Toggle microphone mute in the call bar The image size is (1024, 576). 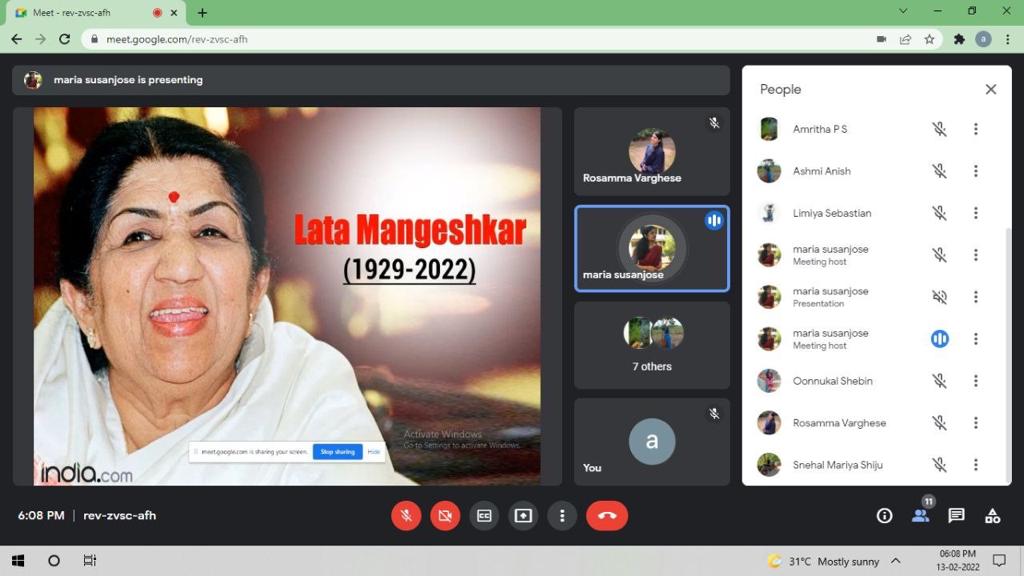coord(406,516)
